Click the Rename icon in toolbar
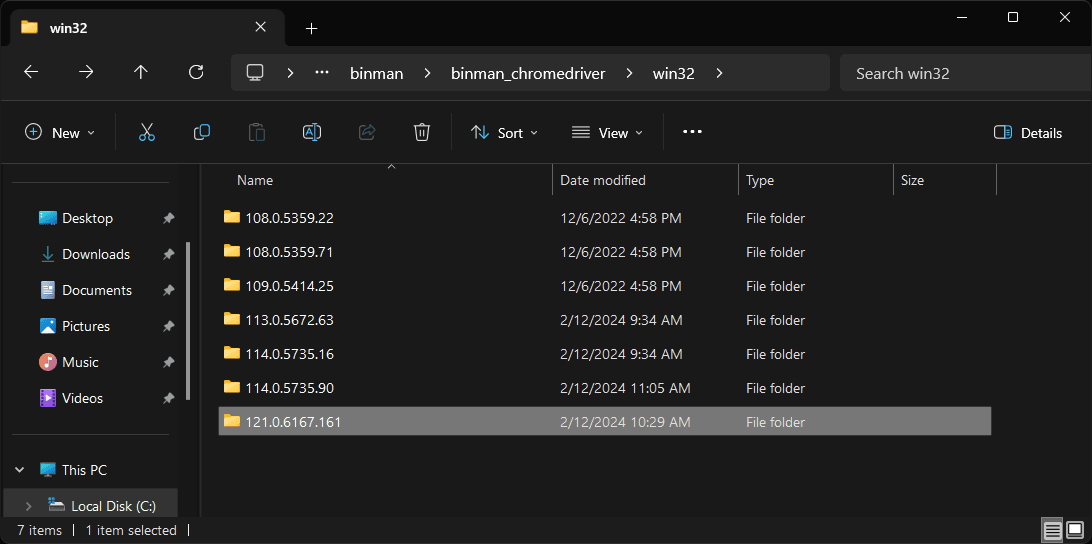Screen dimensions: 1092x544 (312, 132)
